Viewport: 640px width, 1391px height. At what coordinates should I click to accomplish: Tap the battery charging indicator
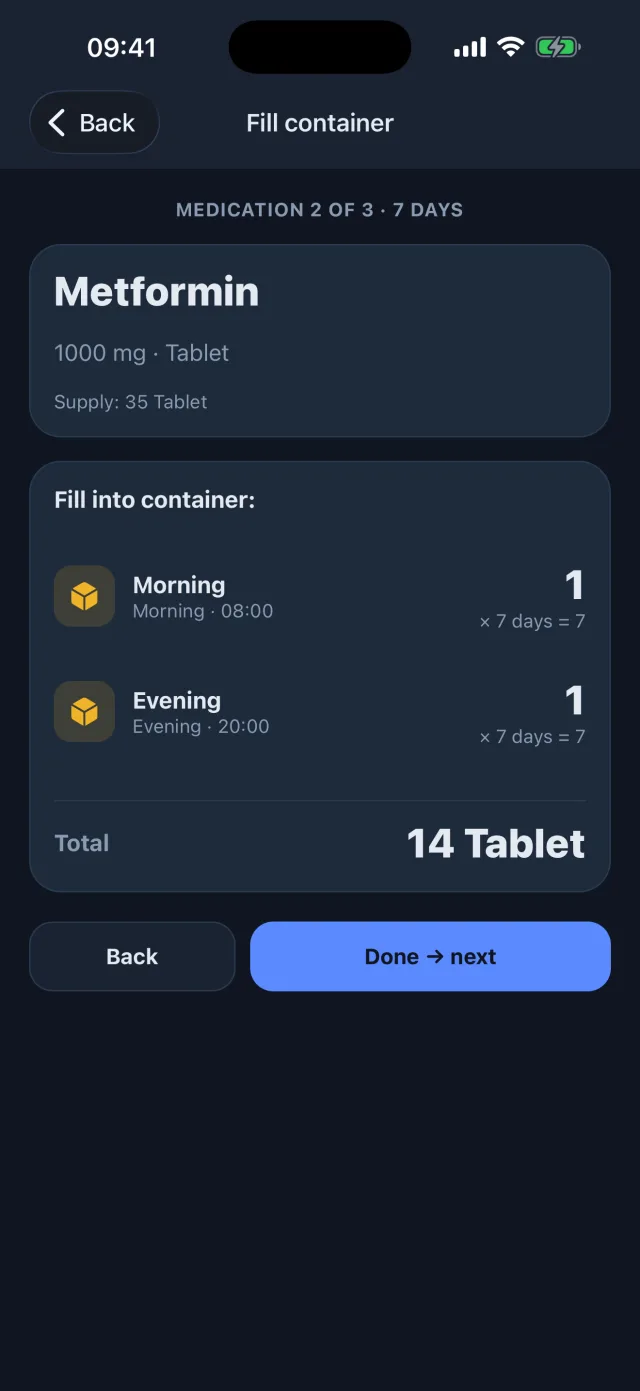coord(558,47)
